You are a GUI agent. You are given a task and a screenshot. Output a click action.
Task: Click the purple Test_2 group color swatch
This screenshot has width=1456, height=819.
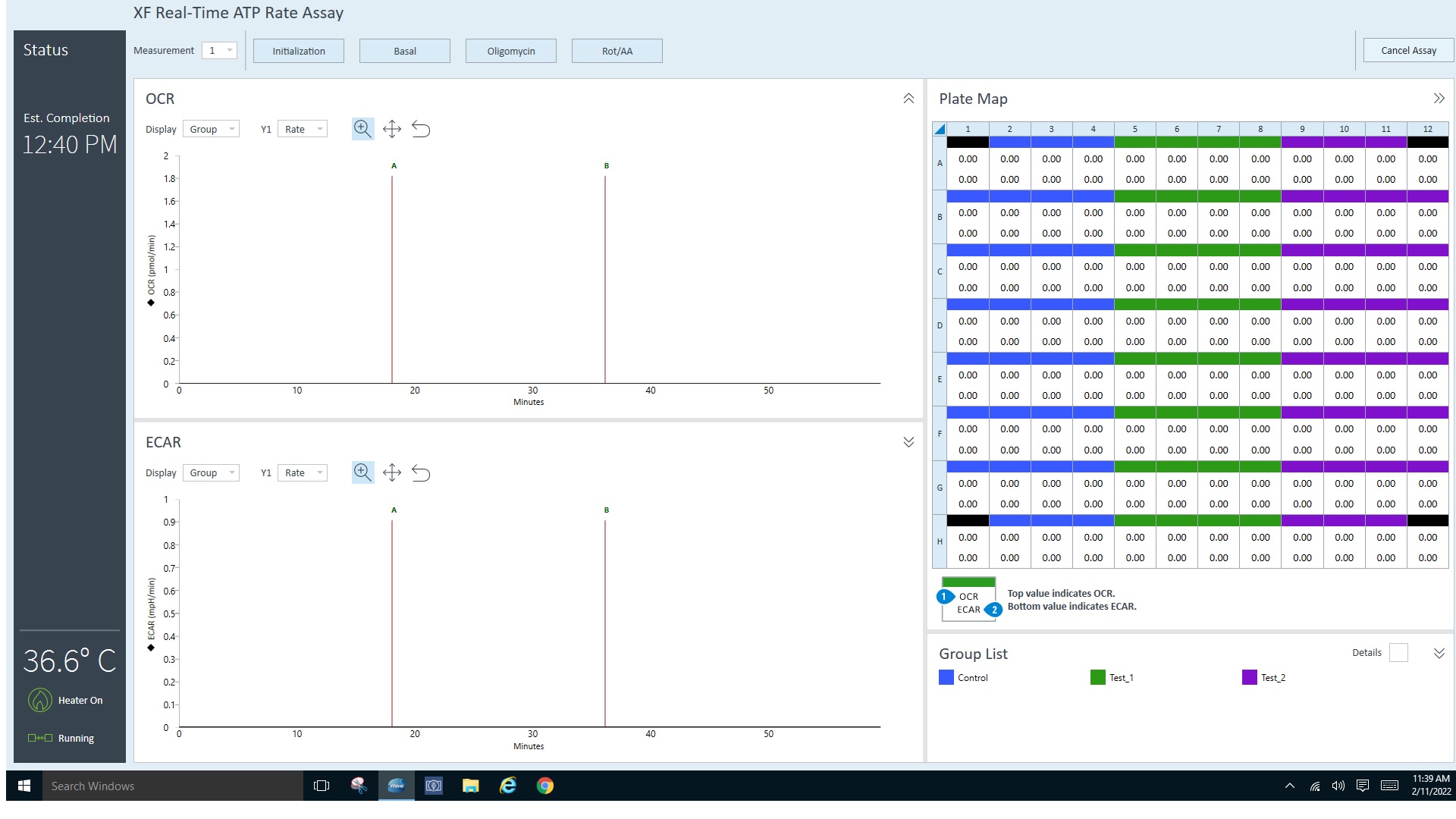pos(1249,677)
